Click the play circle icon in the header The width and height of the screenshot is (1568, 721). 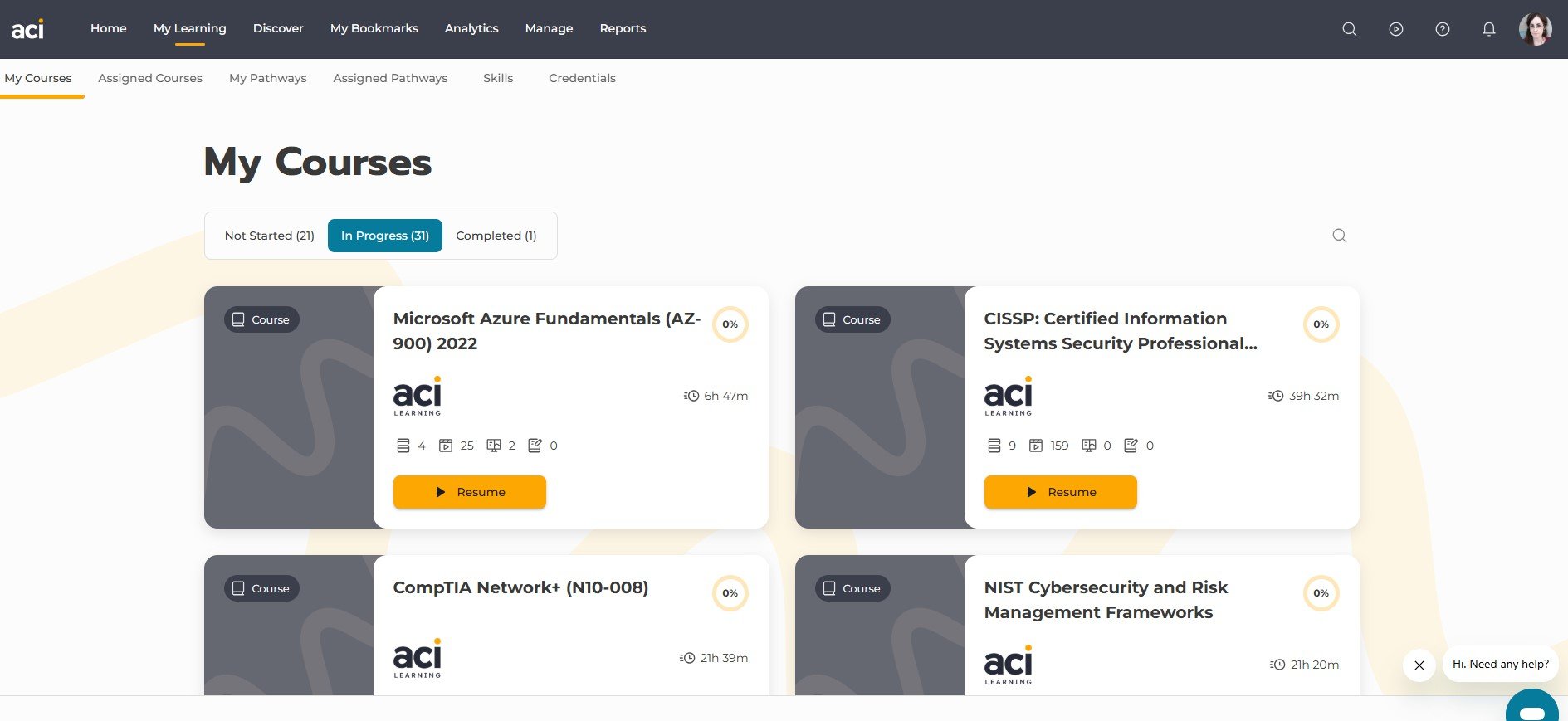point(1396,29)
